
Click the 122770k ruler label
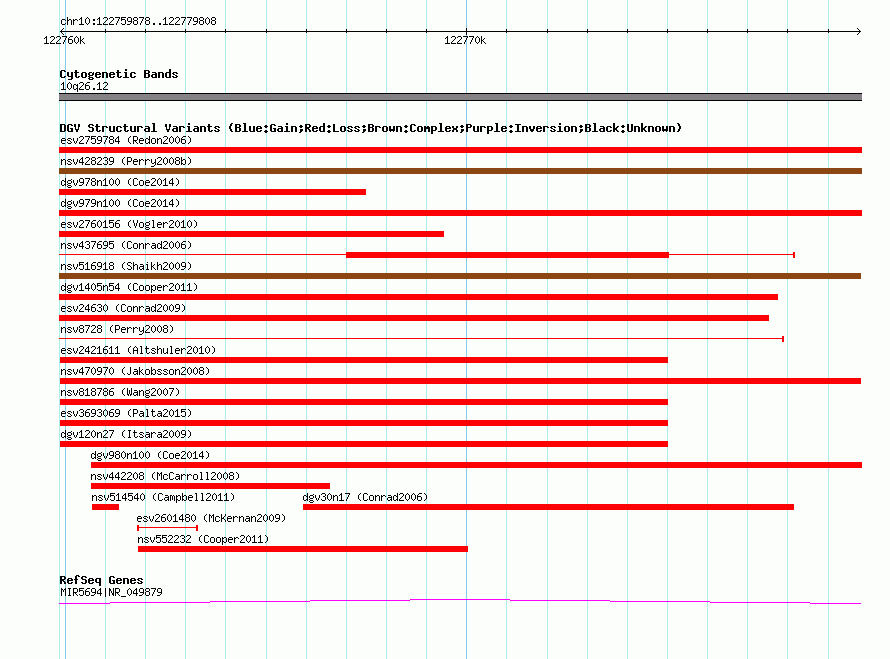pyautogui.click(x=465, y=40)
